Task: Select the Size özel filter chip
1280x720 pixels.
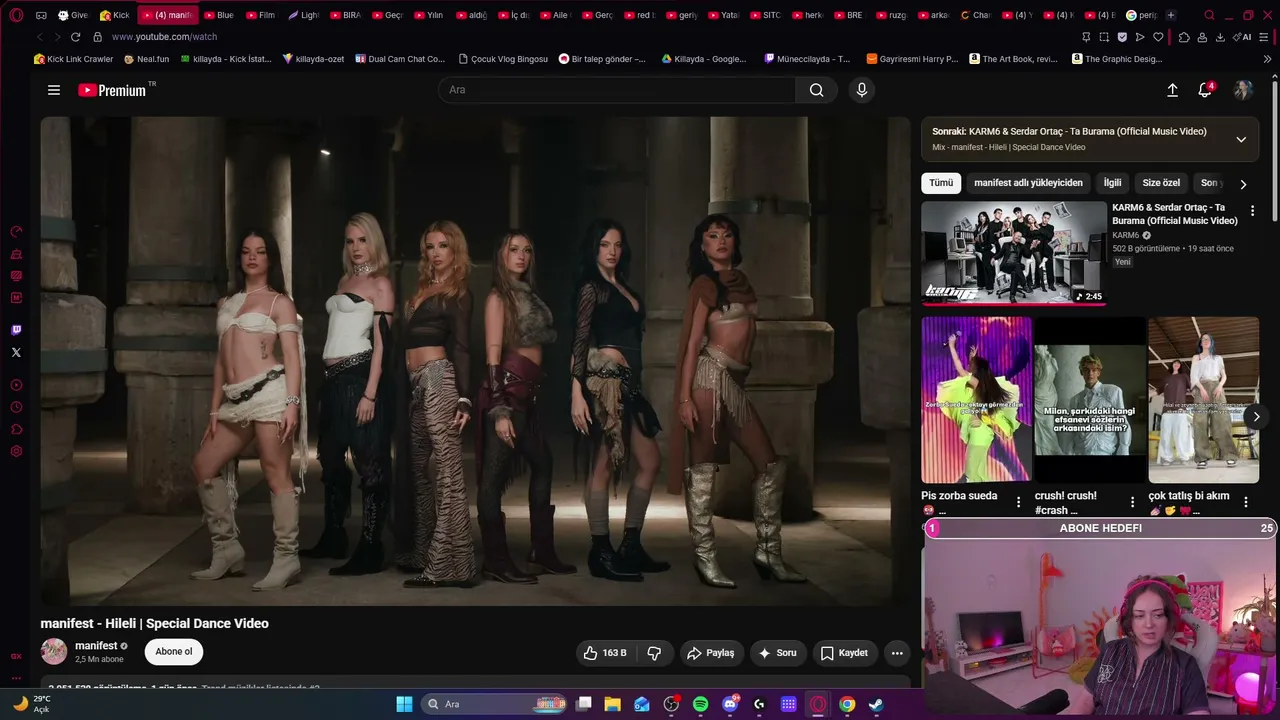Action: point(1161,183)
